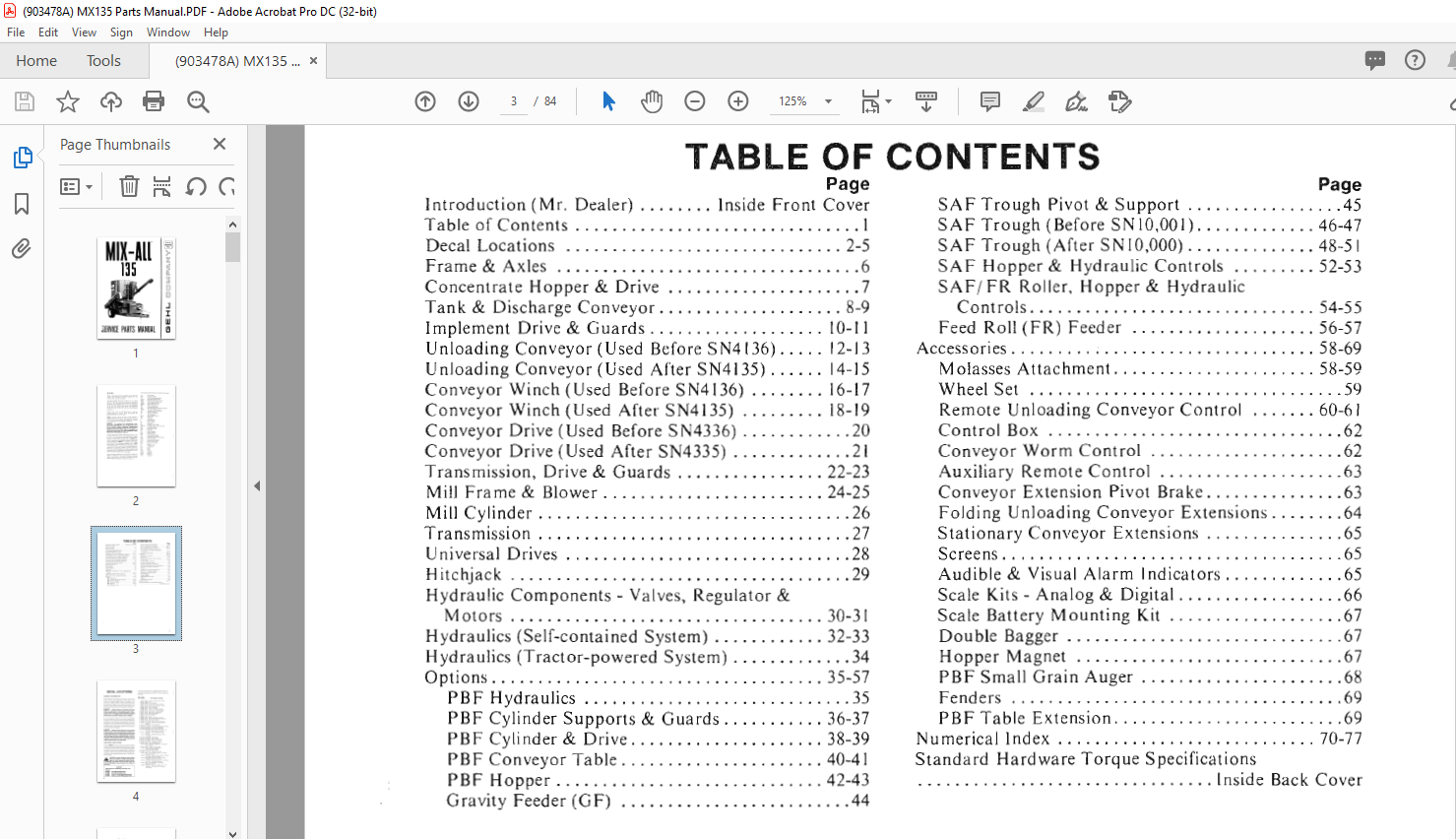Choose the Selection arrow tool
Viewport: 1456px width, 839px height.
(608, 101)
